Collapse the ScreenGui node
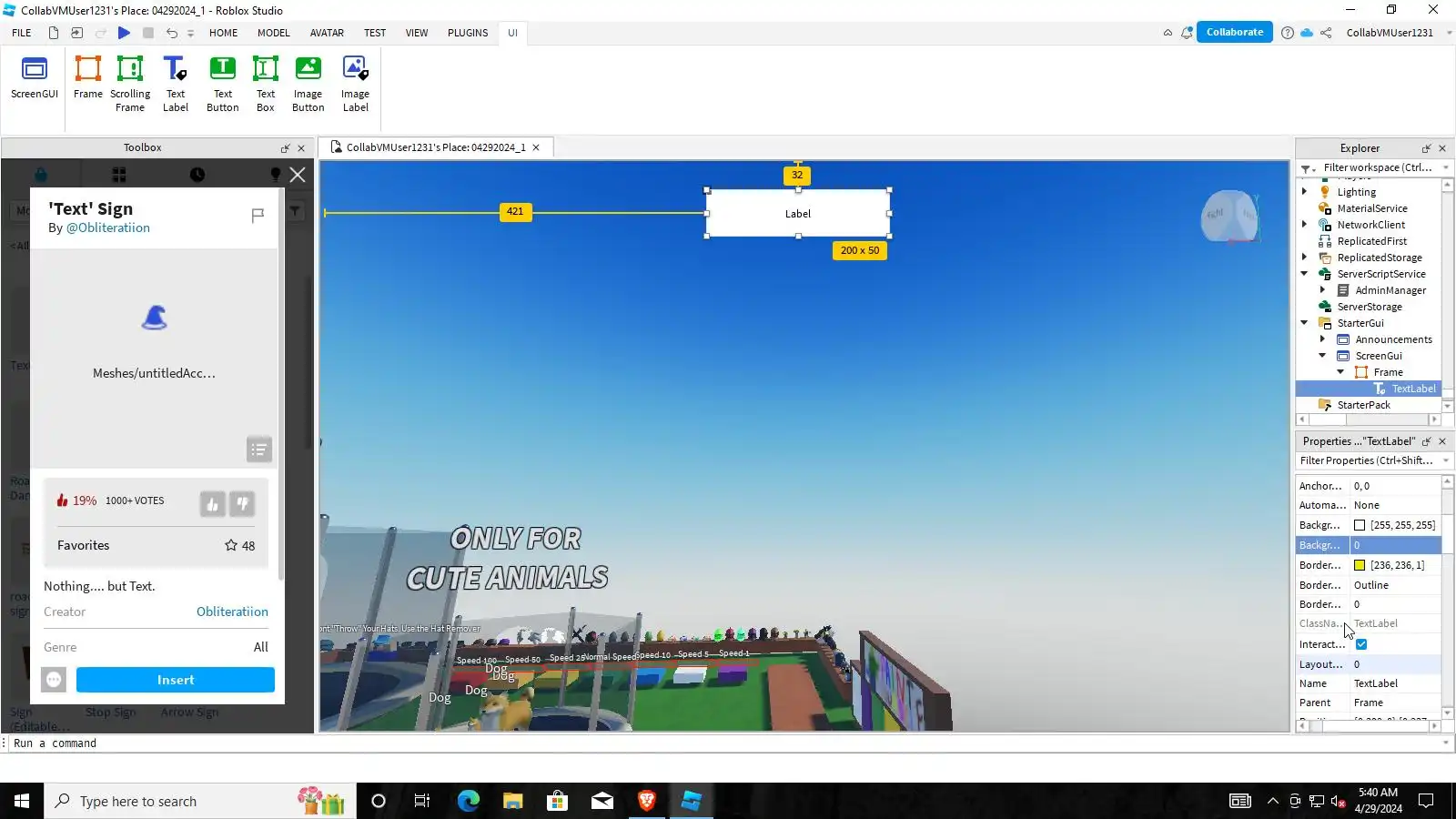 (x=1323, y=356)
